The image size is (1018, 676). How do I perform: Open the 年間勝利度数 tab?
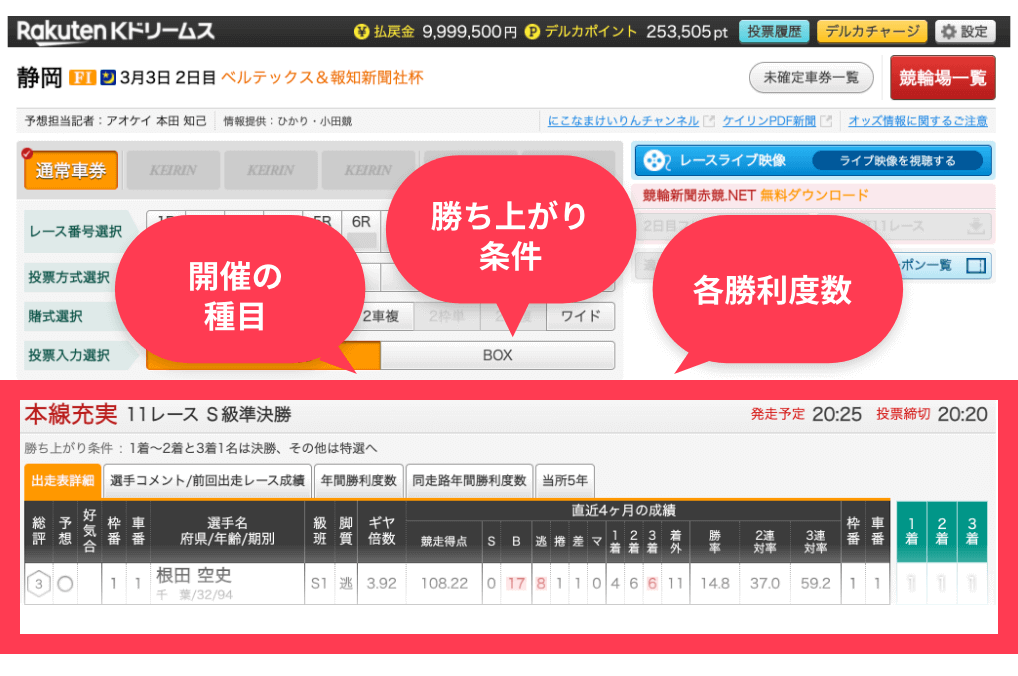click(x=358, y=481)
